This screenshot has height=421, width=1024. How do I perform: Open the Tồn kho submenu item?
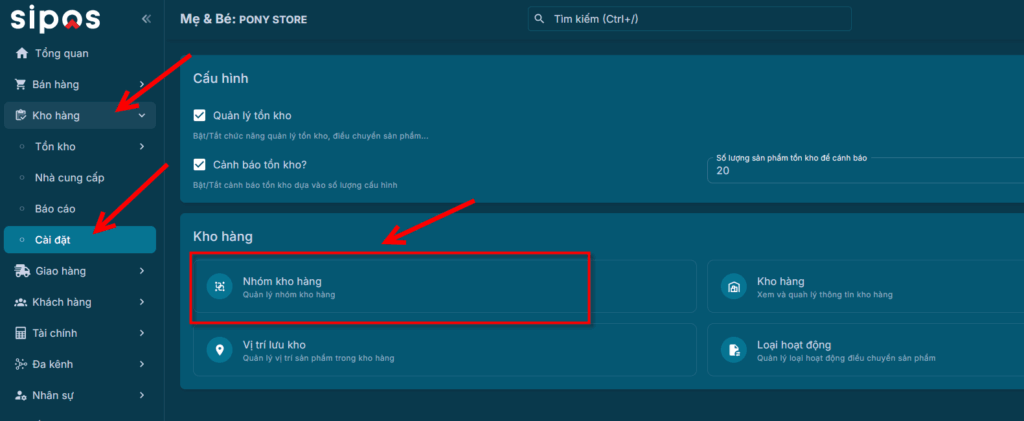click(80, 147)
